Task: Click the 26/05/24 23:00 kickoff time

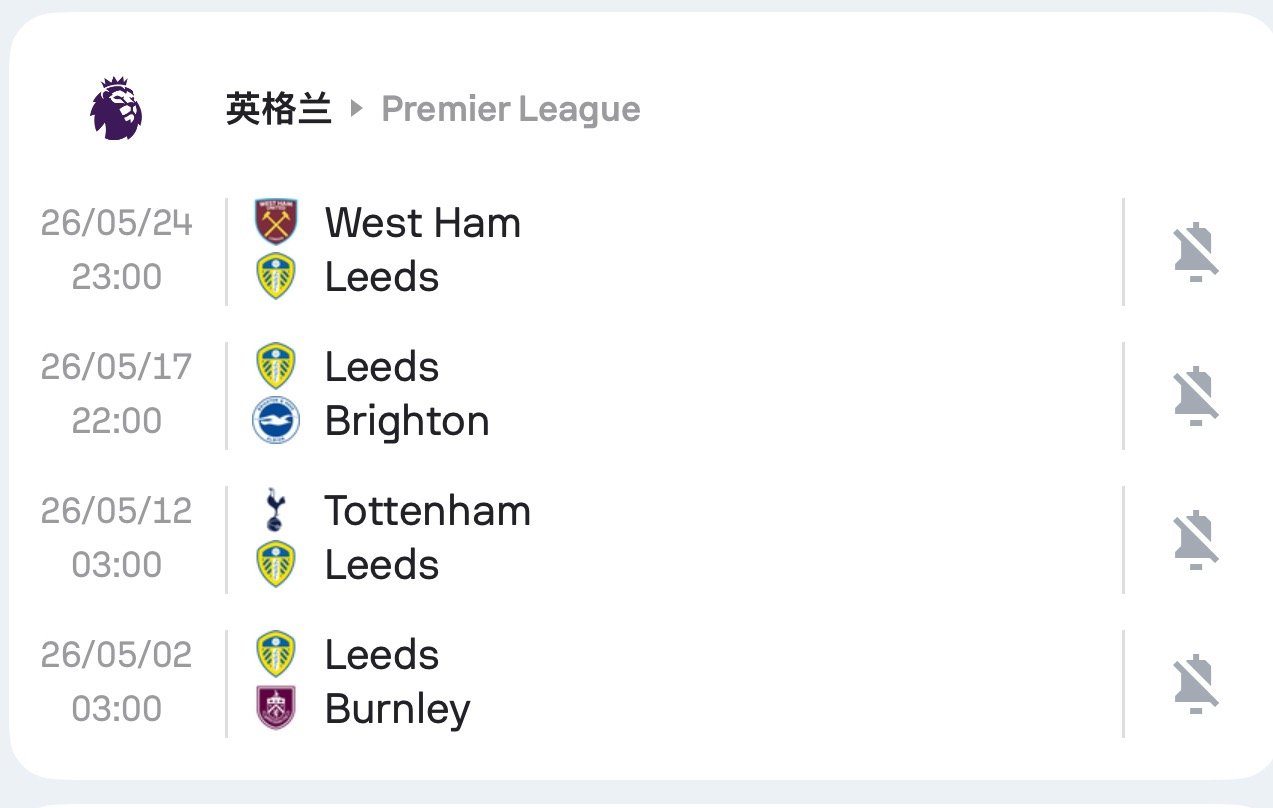Action: [x=116, y=250]
